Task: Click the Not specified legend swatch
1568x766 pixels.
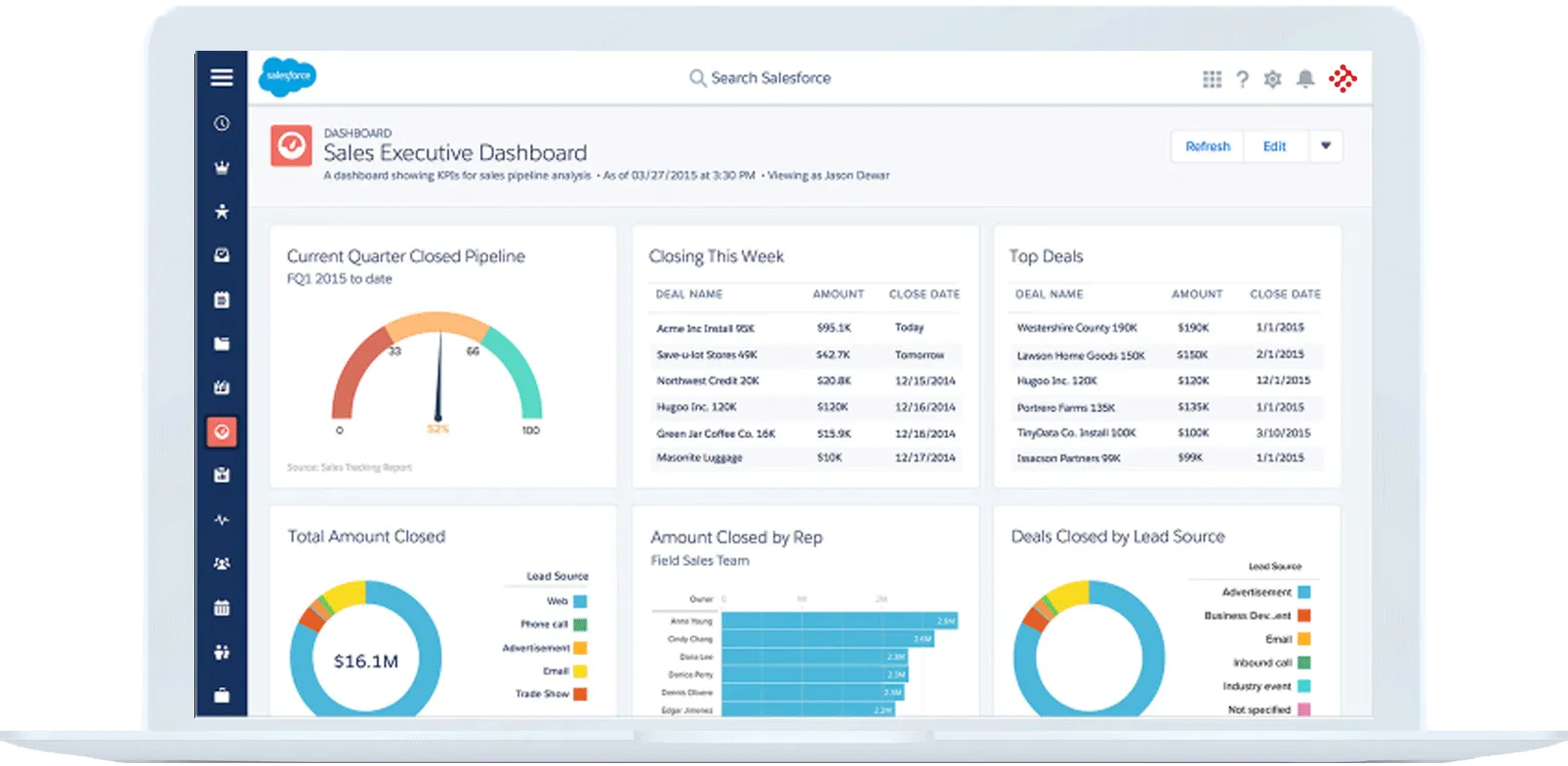Action: tap(1304, 709)
